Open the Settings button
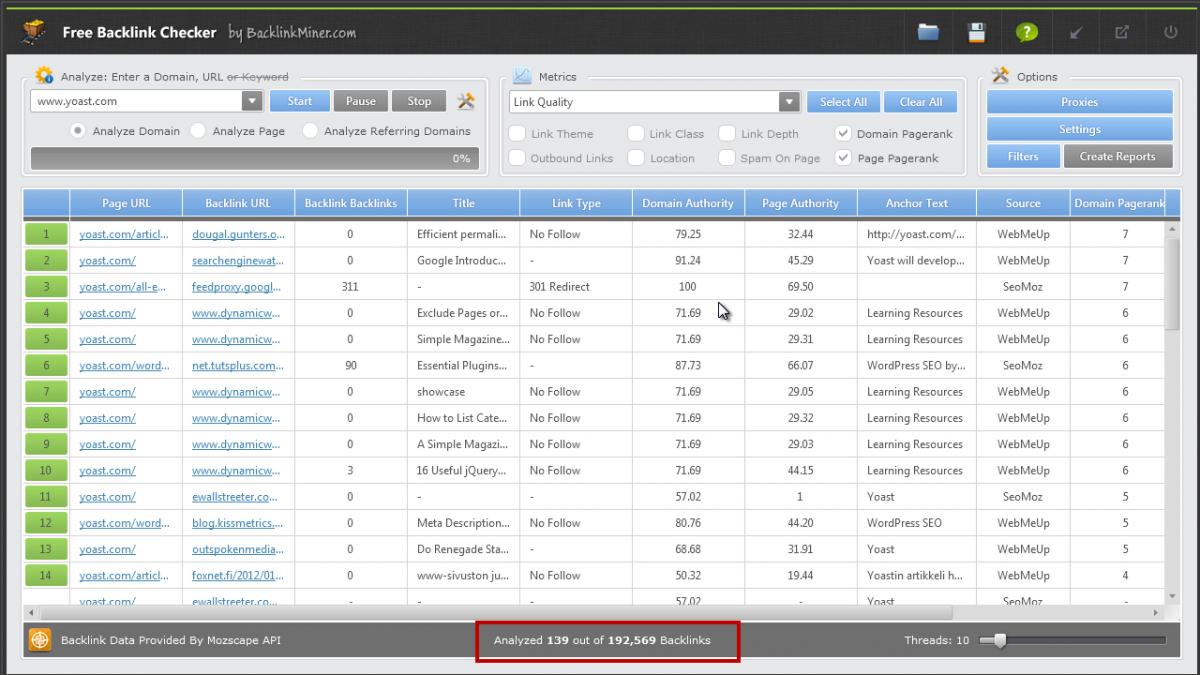Viewport: 1200px width, 675px height. (x=1080, y=129)
